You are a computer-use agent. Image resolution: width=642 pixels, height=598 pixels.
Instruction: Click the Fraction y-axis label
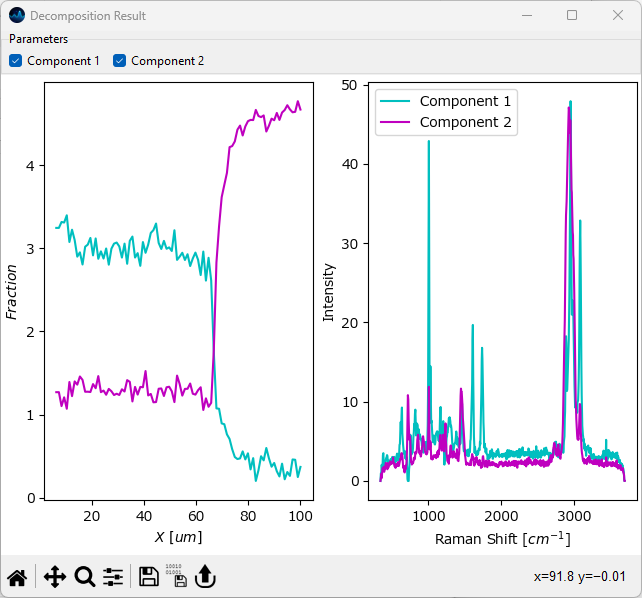[x=12, y=292]
